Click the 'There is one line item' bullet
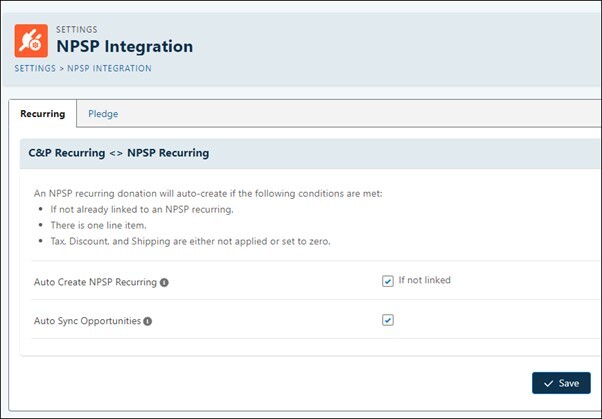Viewport: 602px width, 419px height. [x=99, y=225]
